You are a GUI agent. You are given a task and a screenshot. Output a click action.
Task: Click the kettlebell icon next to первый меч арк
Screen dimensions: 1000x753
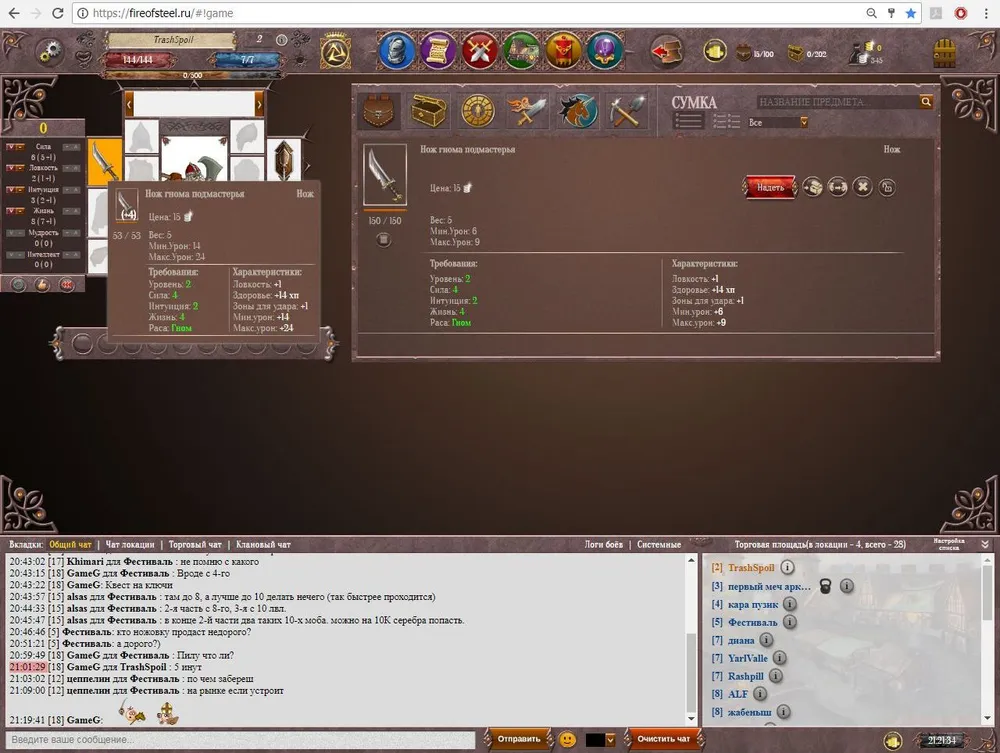(x=825, y=586)
